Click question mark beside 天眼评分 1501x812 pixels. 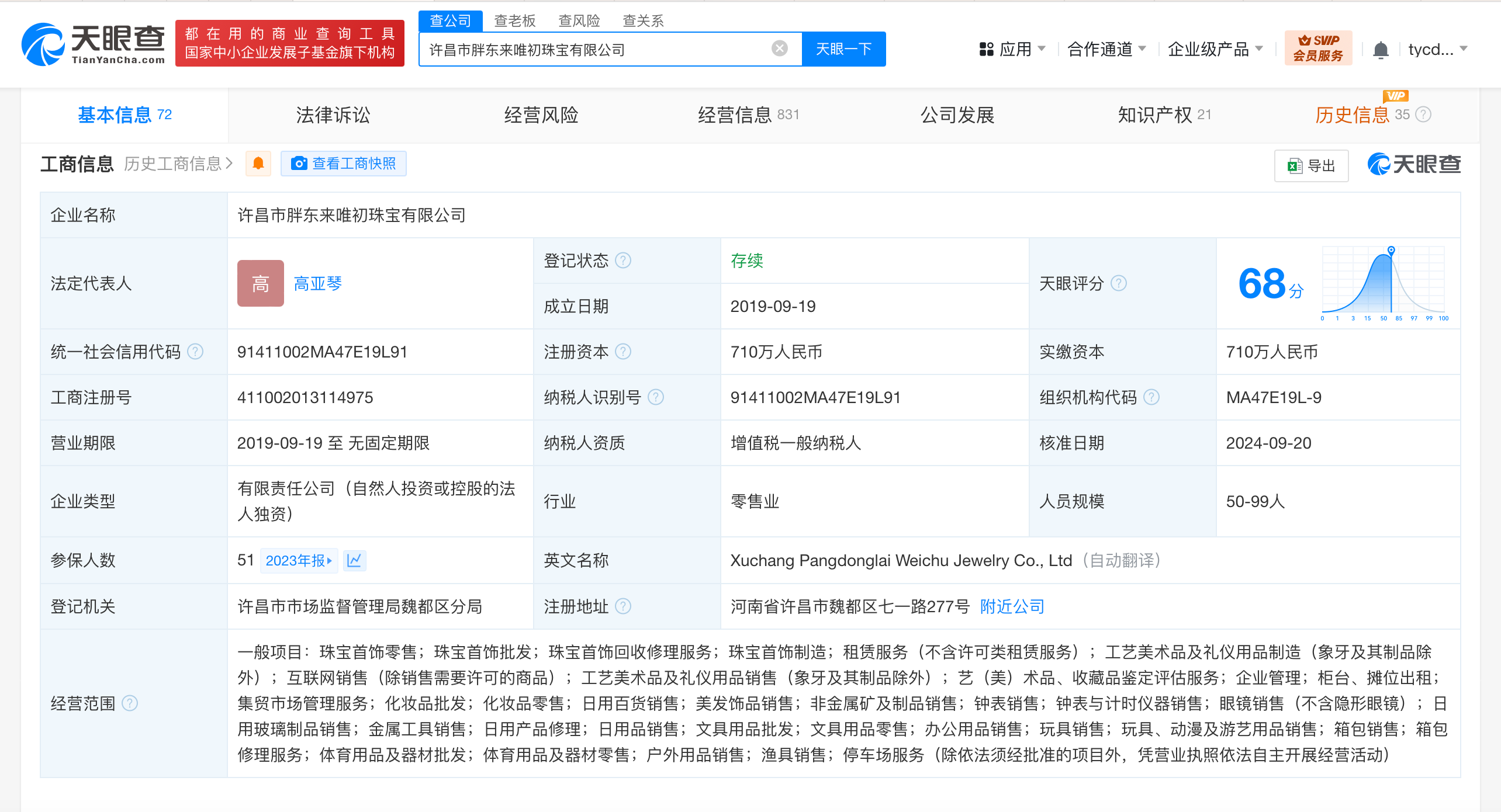pyautogui.click(x=1119, y=283)
